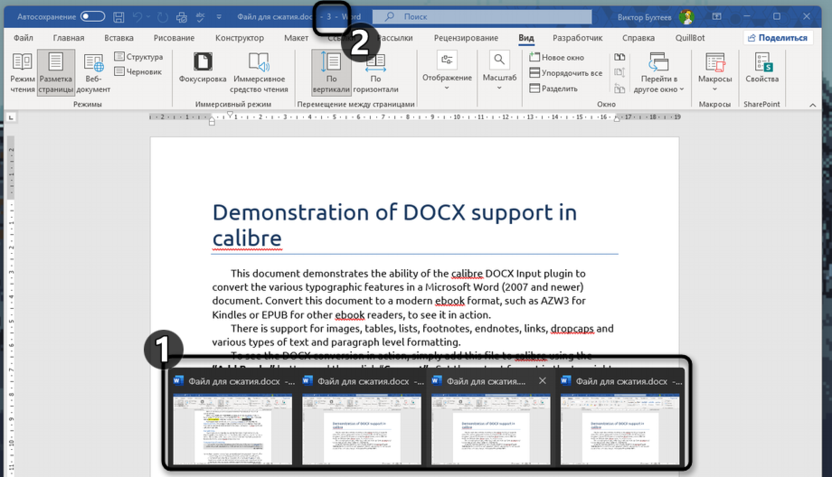The image size is (832, 477).
Task: Open Customize Quick Access Toolbar dropdown
Action: (219, 17)
